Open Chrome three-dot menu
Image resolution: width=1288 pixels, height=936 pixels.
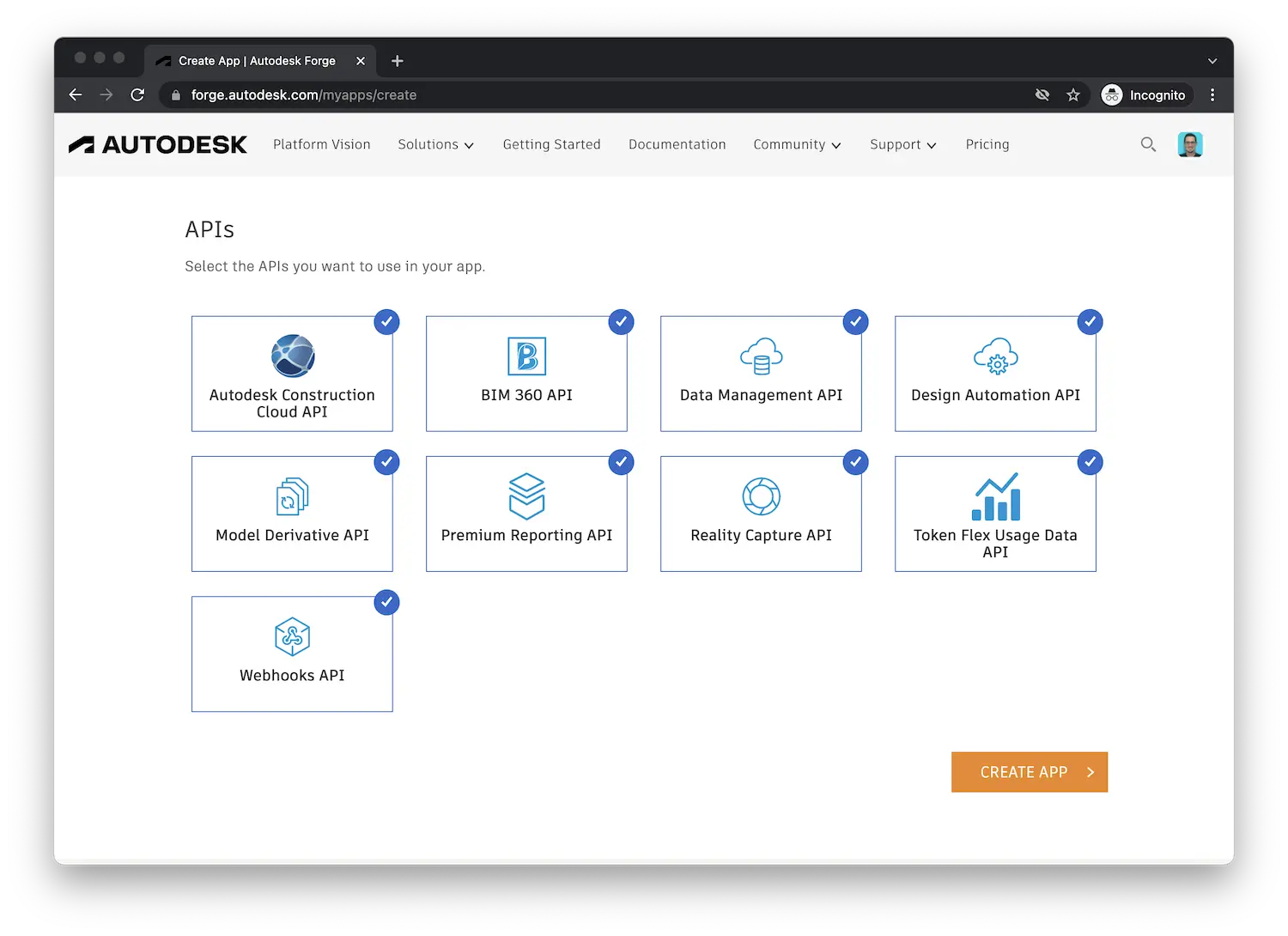[1212, 95]
